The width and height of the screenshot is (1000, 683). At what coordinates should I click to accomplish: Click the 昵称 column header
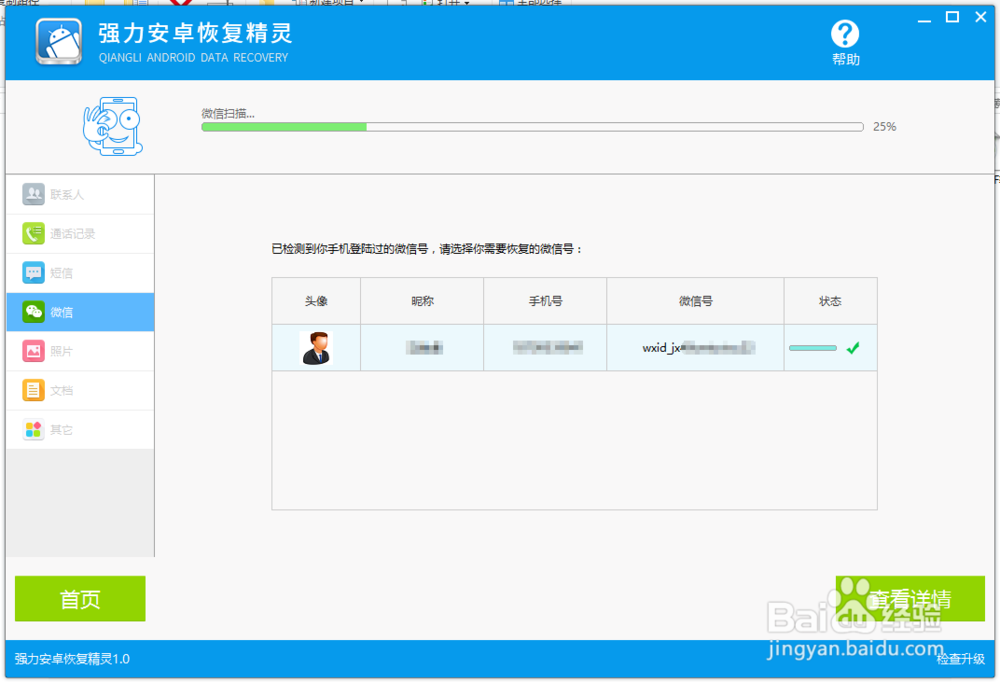(x=422, y=301)
